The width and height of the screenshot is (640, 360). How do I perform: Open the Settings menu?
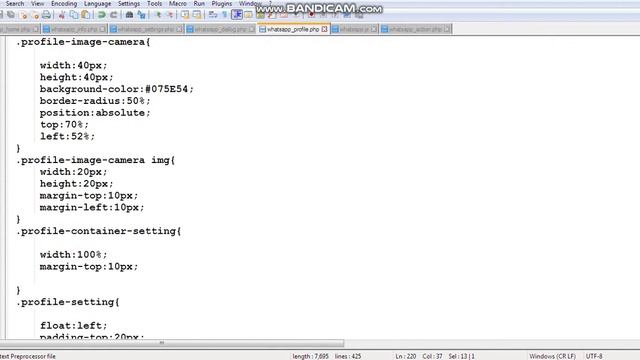pyautogui.click(x=129, y=4)
